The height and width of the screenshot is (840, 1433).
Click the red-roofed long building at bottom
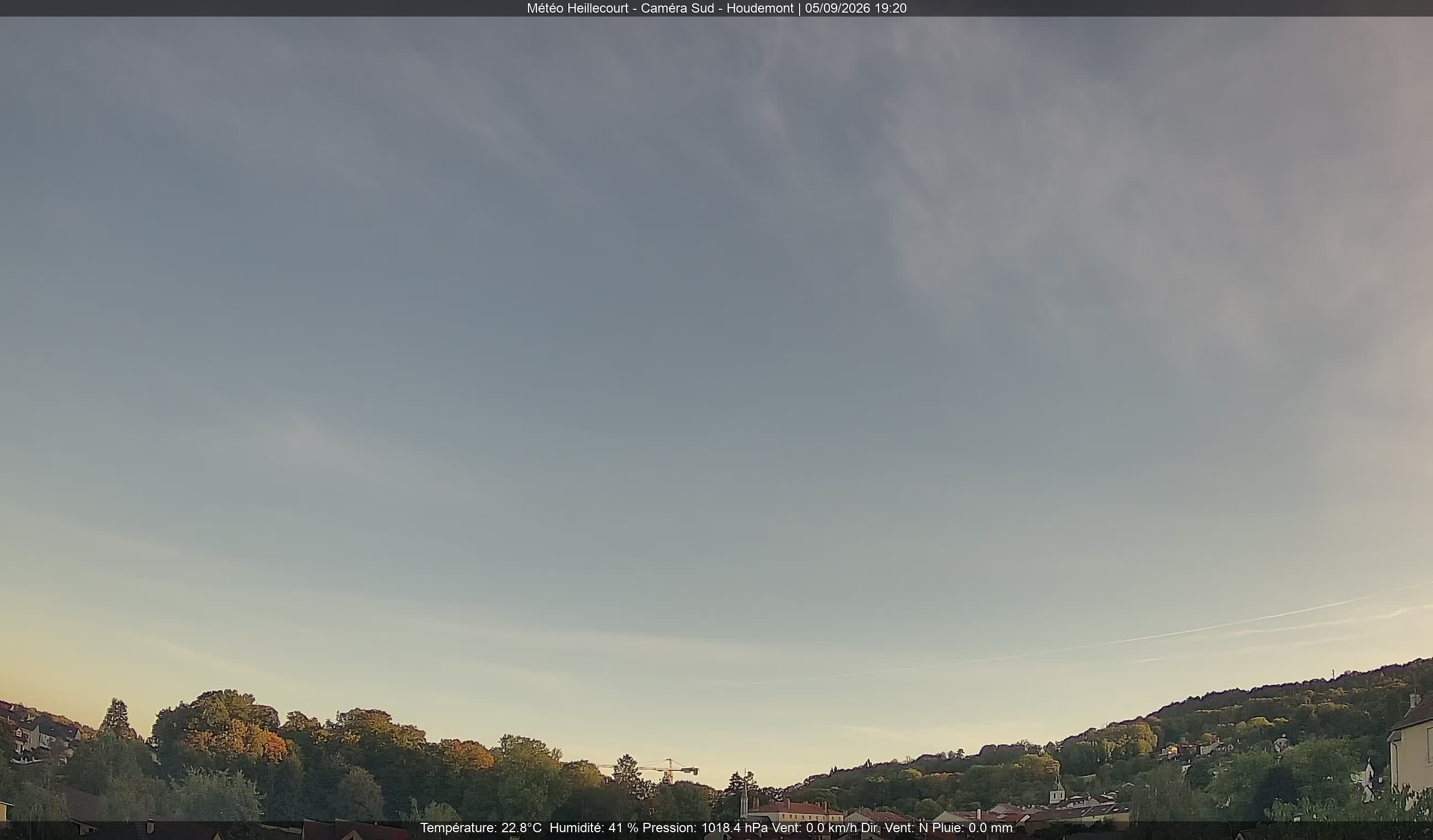pyautogui.click(x=796, y=812)
